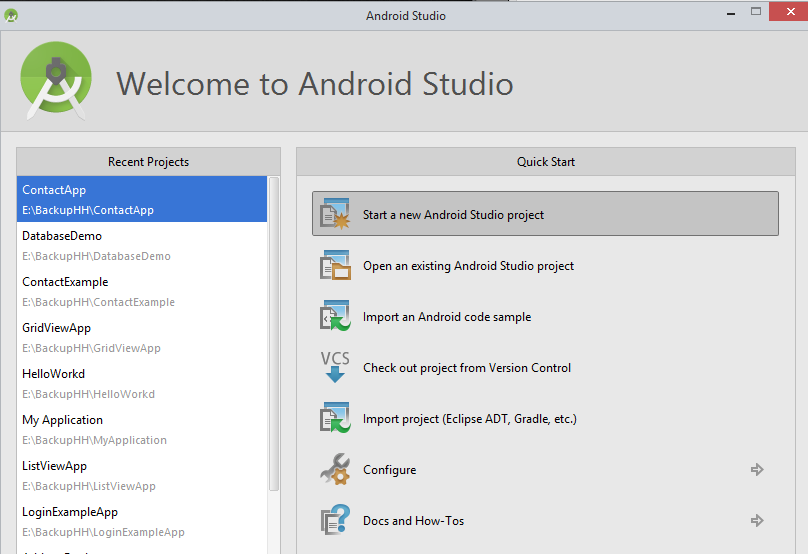Open the DatabaseDemo recent project
808x554 pixels.
62,236
